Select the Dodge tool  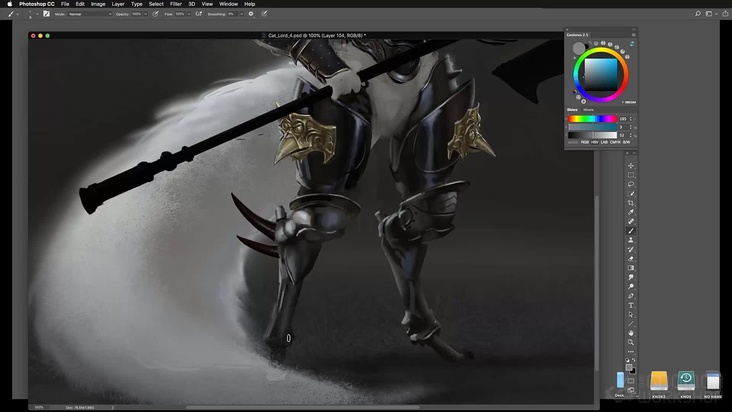click(631, 286)
